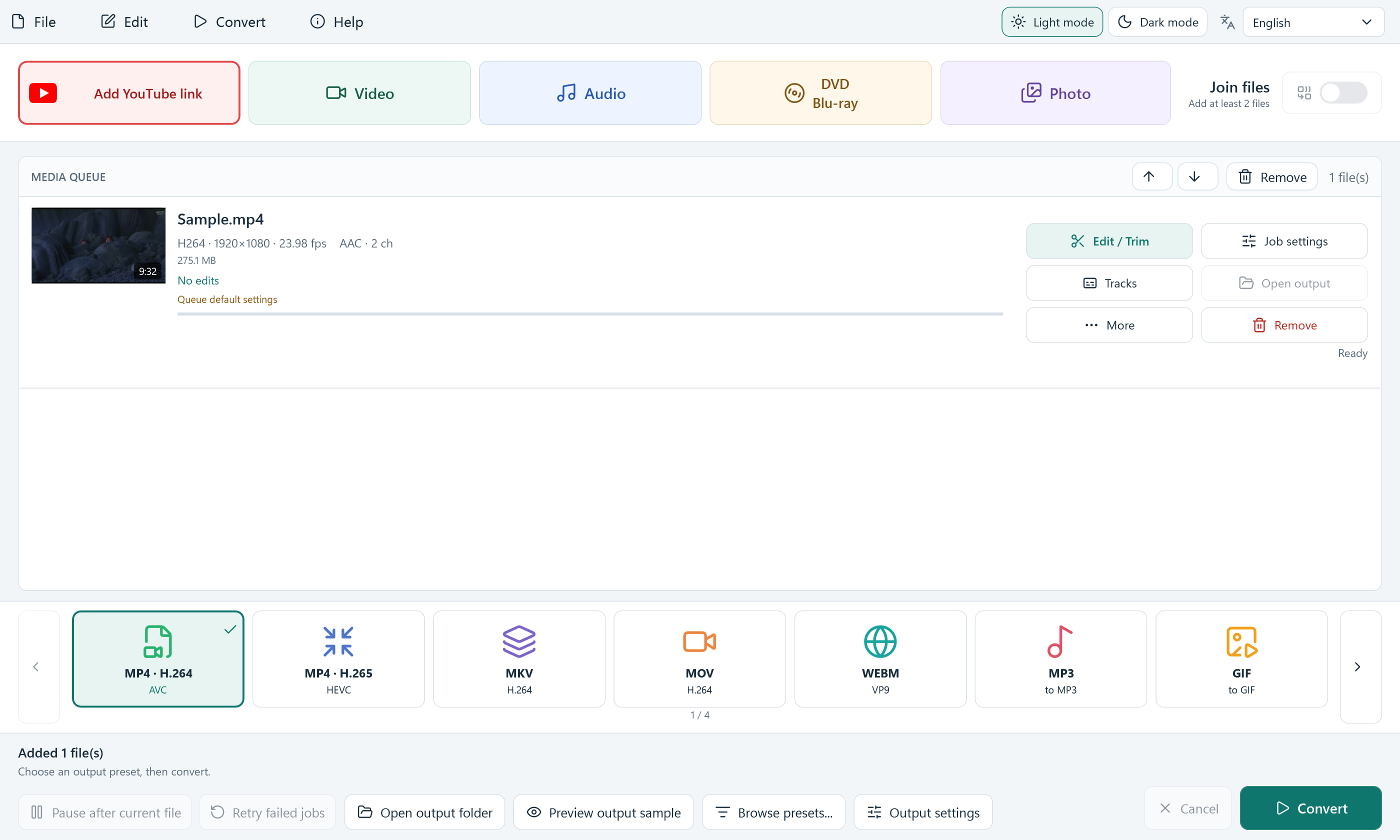Go to next preset page

pyautogui.click(x=1360, y=666)
